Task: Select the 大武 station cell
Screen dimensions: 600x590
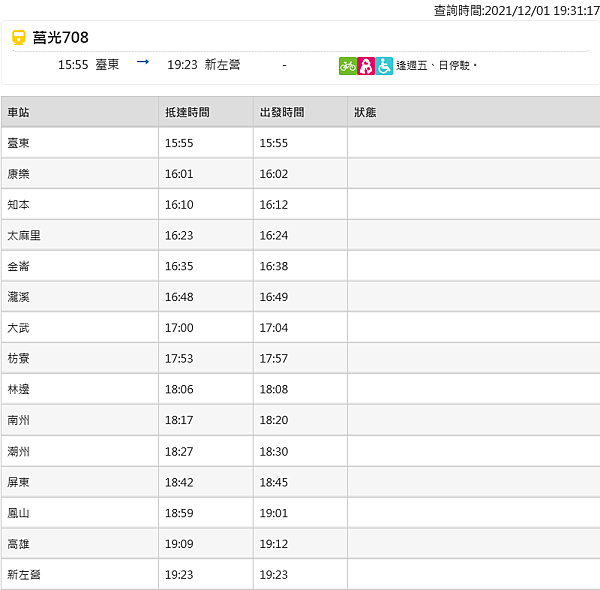Action: (80, 328)
